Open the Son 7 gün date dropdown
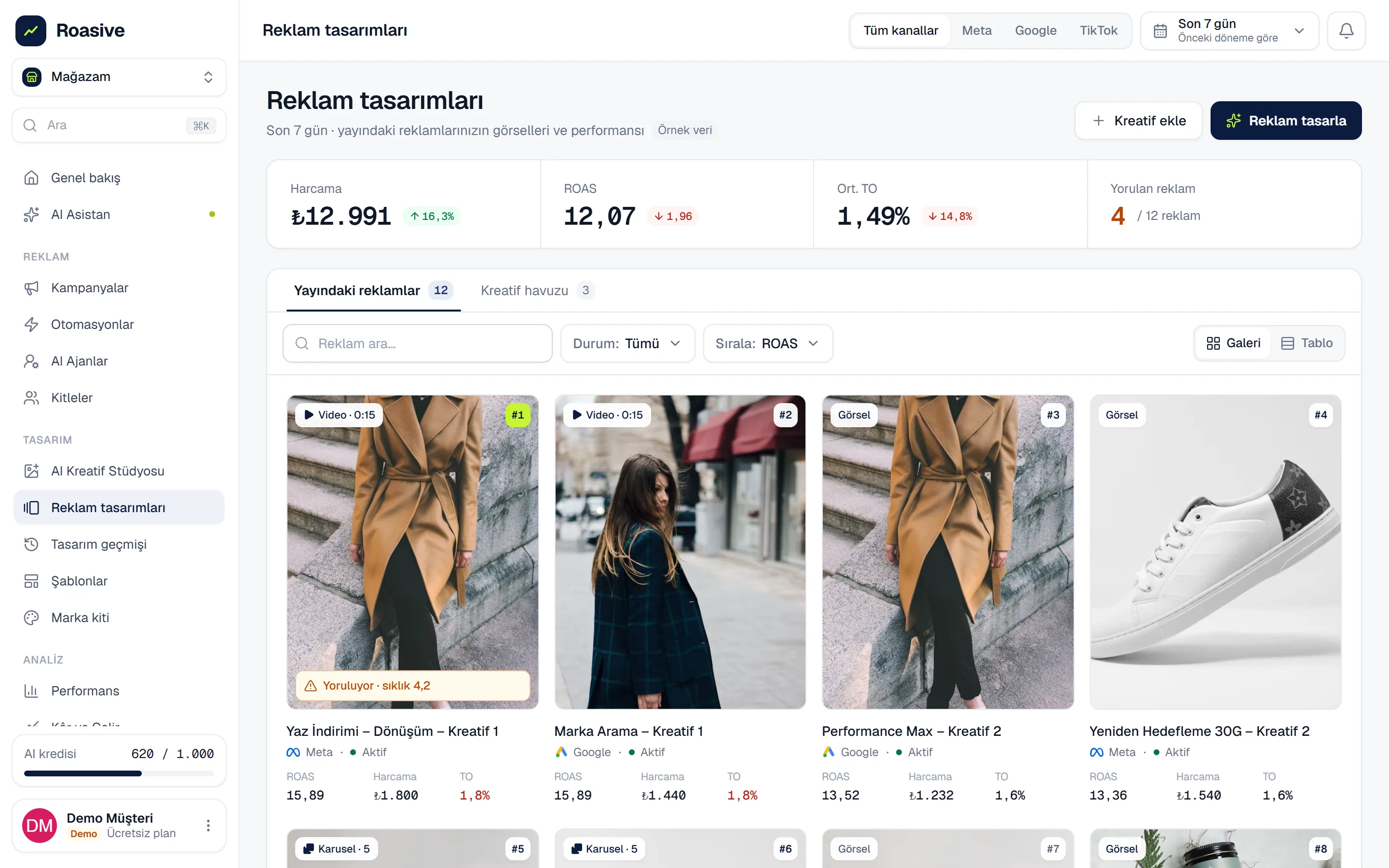1389x868 pixels. tap(1229, 30)
